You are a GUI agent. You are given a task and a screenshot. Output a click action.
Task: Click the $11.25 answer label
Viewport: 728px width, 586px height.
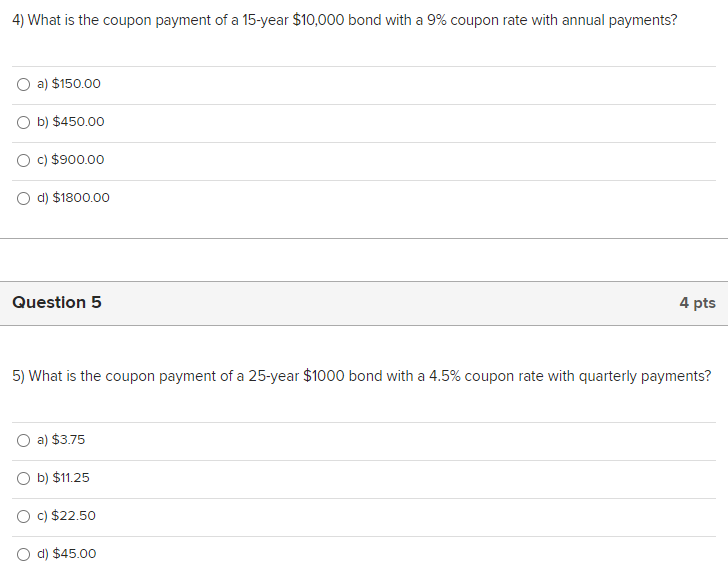(63, 478)
